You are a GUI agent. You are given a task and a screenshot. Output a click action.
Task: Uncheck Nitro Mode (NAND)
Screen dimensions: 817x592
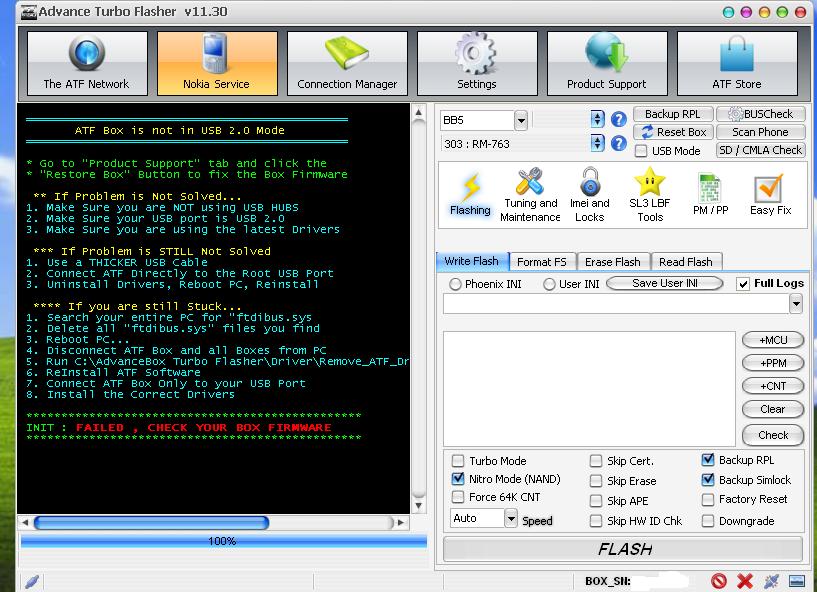457,478
